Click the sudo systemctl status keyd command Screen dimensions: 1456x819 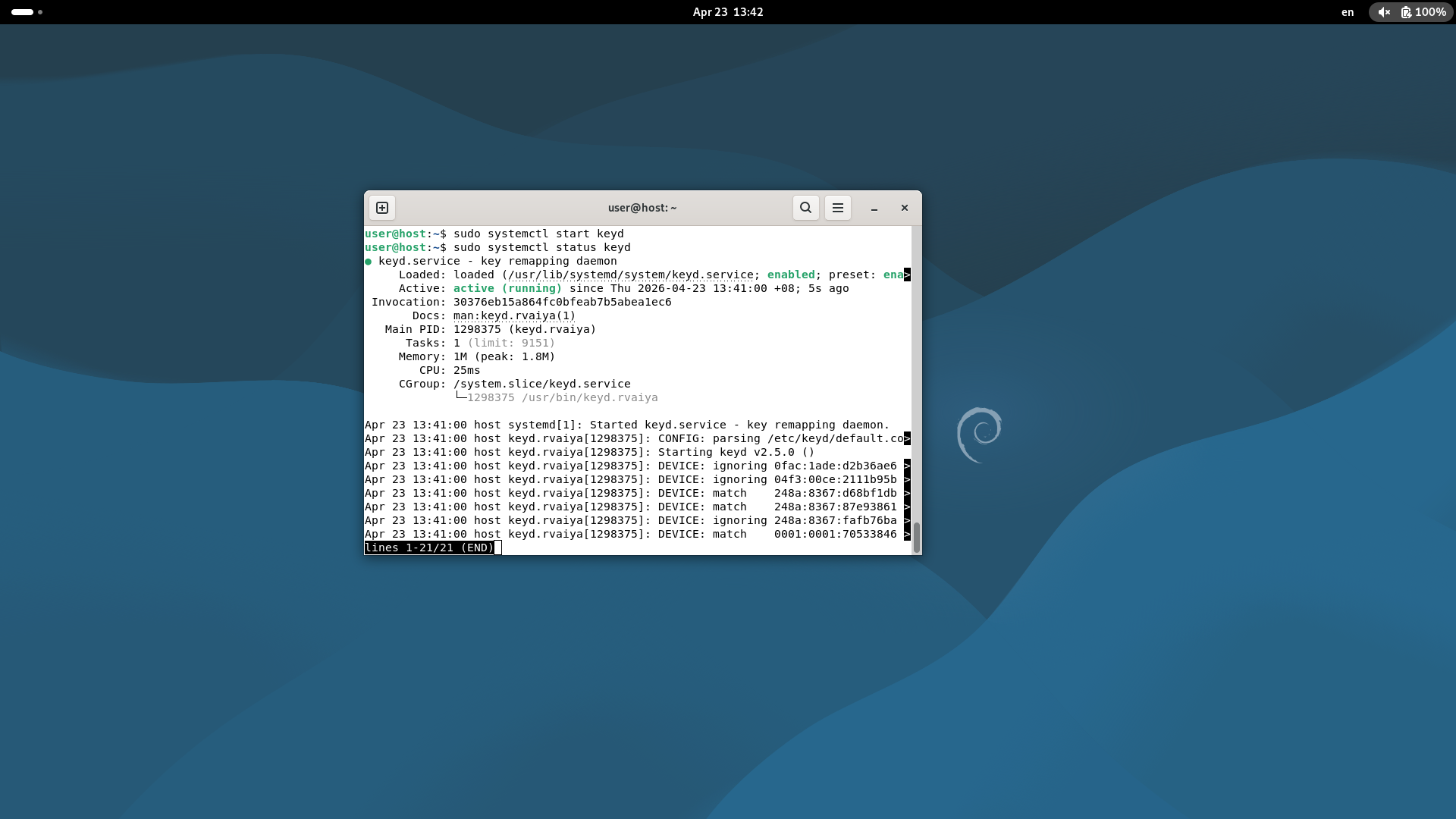pos(541,247)
